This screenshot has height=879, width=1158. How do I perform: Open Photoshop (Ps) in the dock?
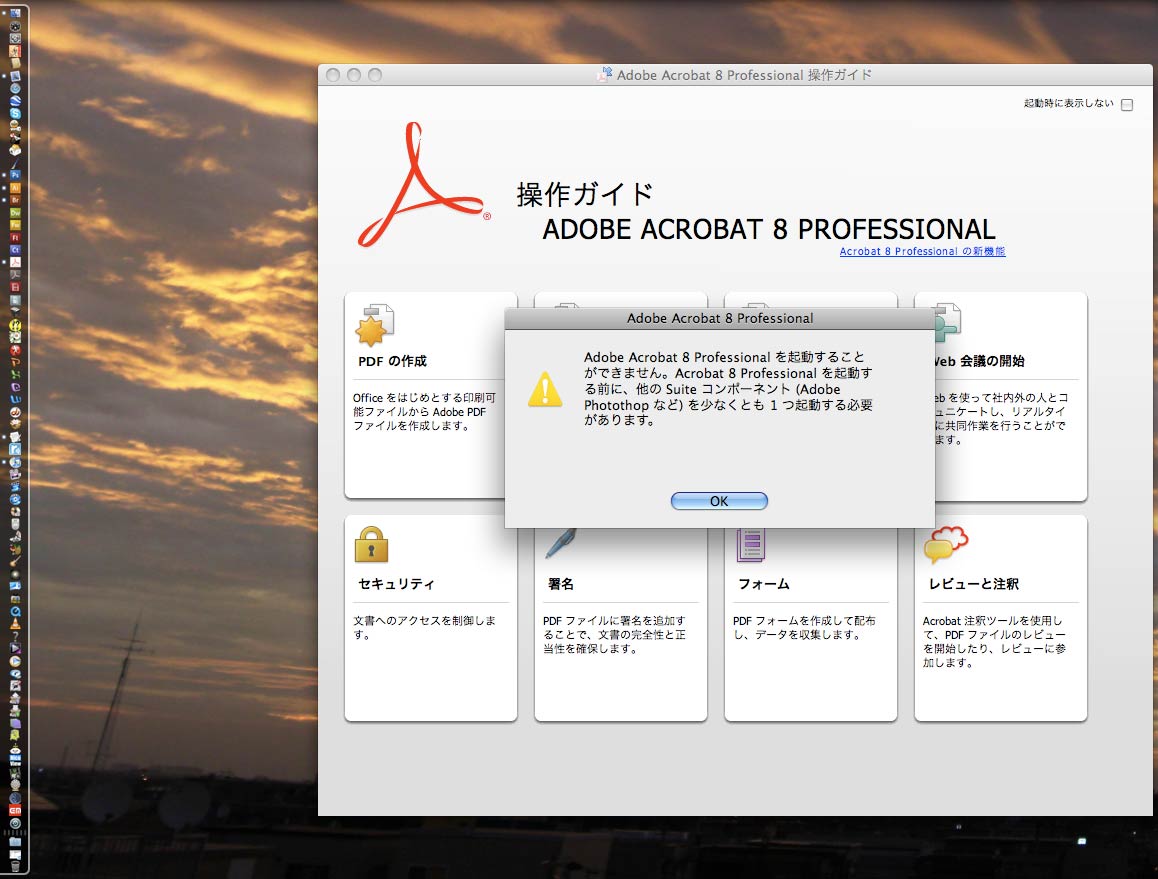click(15, 175)
